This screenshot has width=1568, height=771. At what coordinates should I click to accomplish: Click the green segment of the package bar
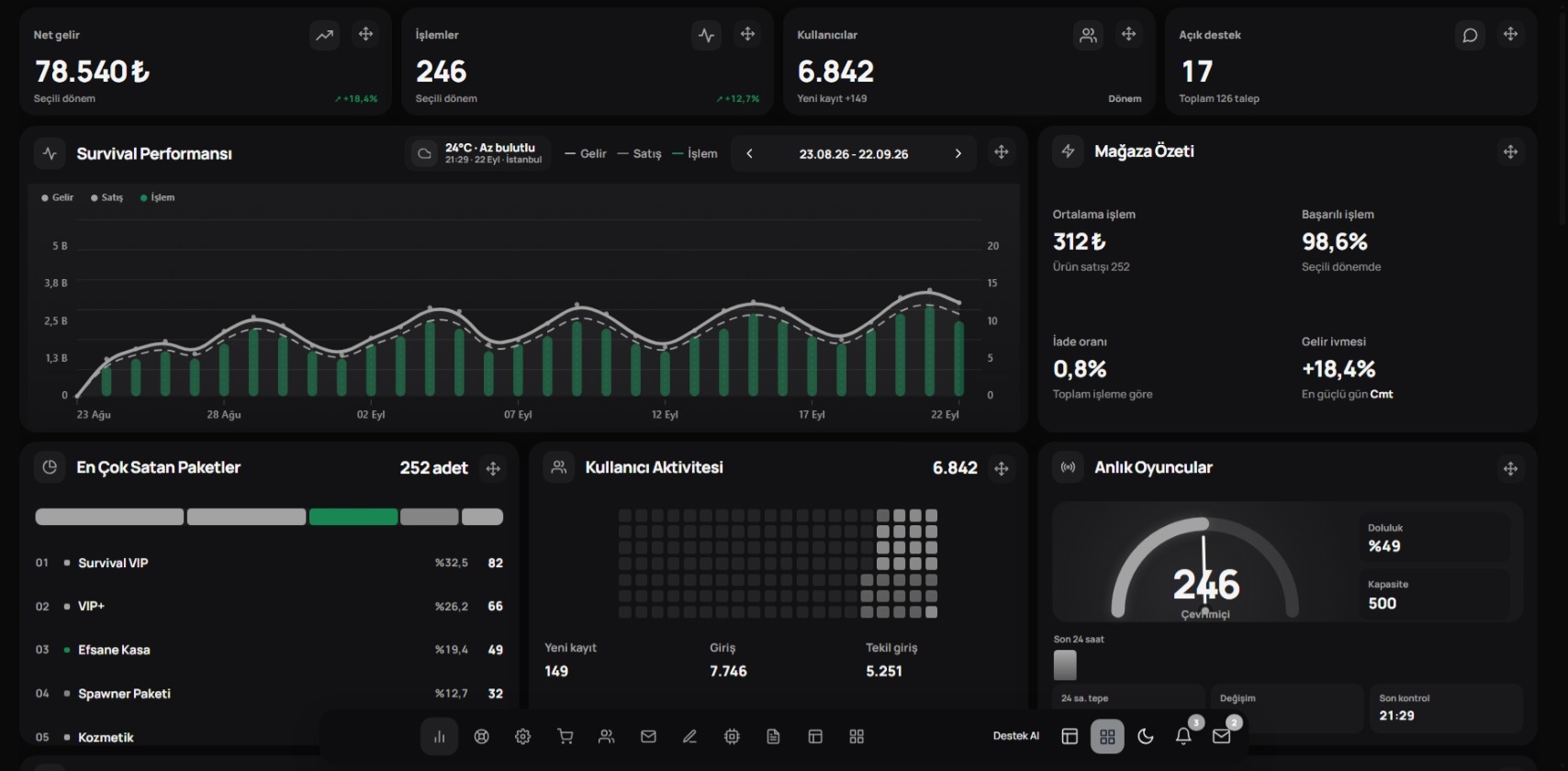click(353, 517)
